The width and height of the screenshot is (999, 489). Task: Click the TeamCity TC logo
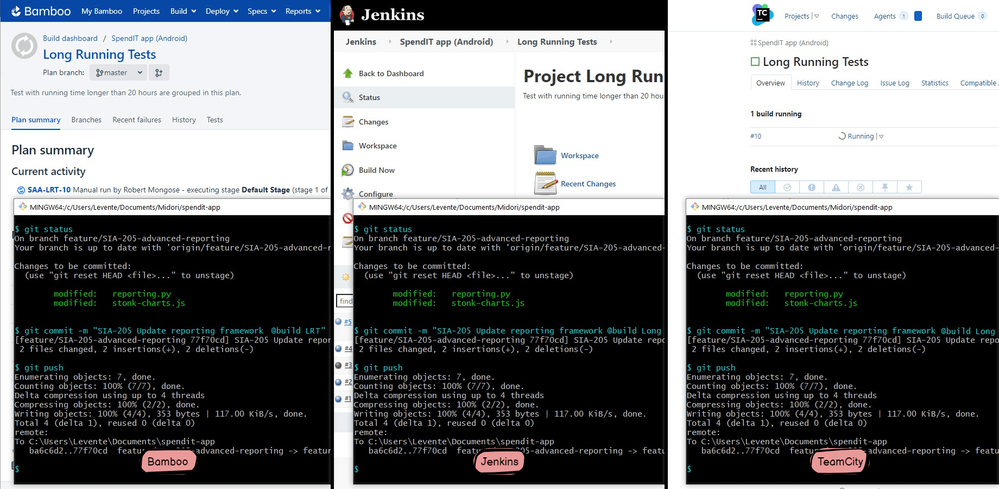click(x=762, y=15)
